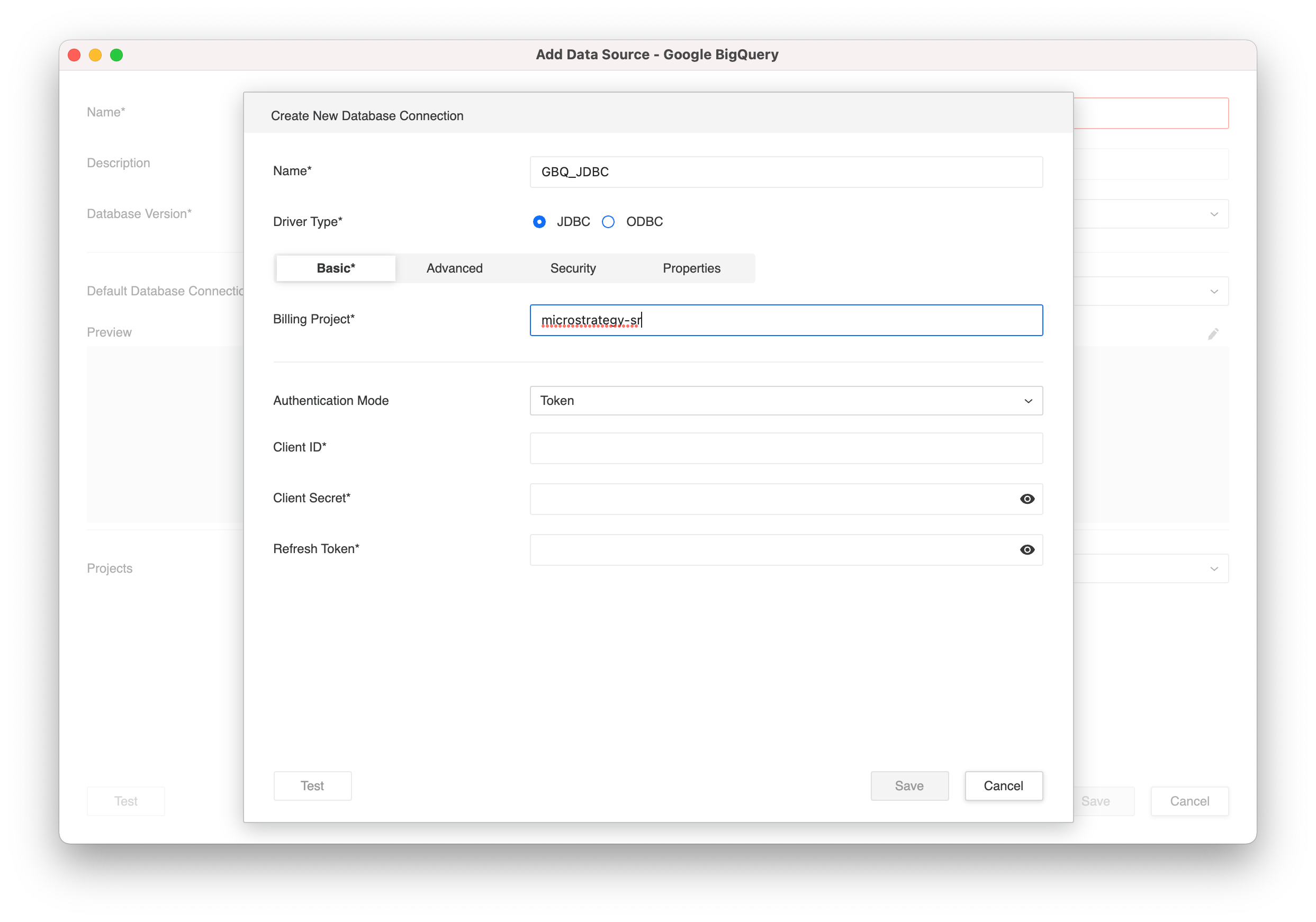Switch to the Advanced tab

(454, 268)
